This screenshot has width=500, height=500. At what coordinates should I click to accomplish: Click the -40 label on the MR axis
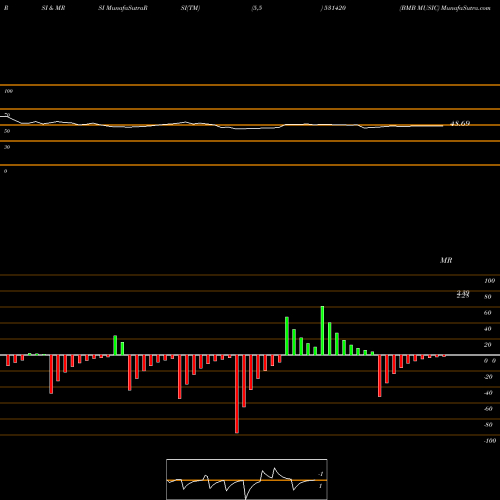point(488,393)
